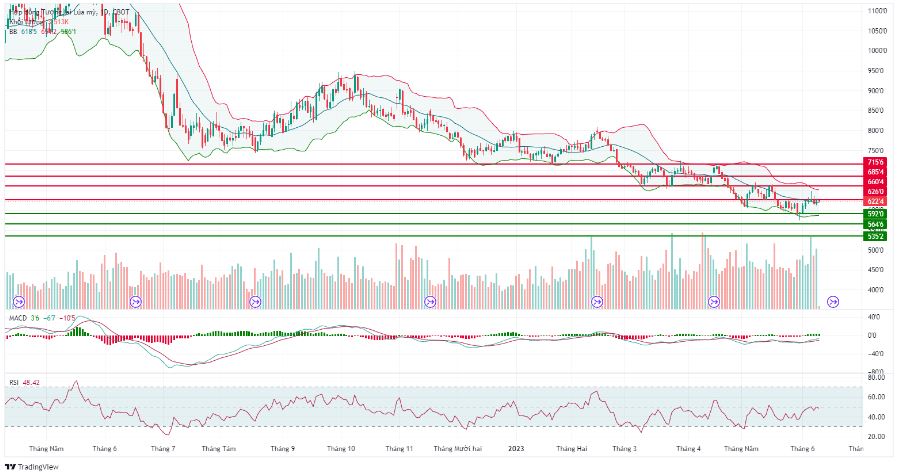Click the RSI axis value 60.00

click(x=876, y=397)
